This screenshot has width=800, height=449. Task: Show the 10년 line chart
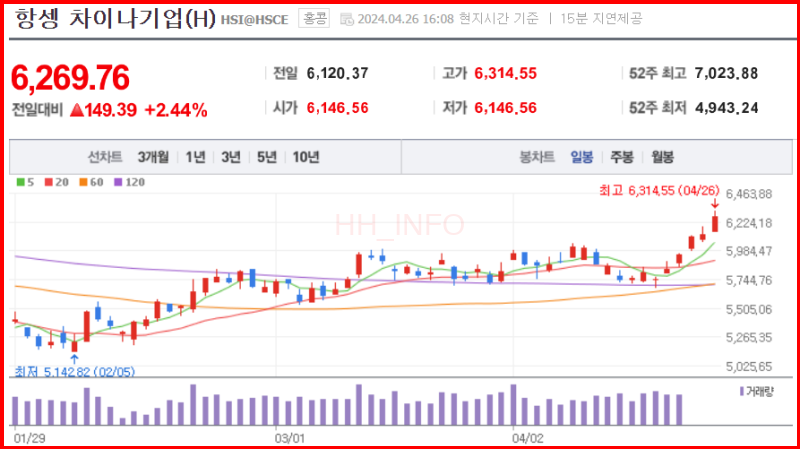pyautogui.click(x=306, y=157)
